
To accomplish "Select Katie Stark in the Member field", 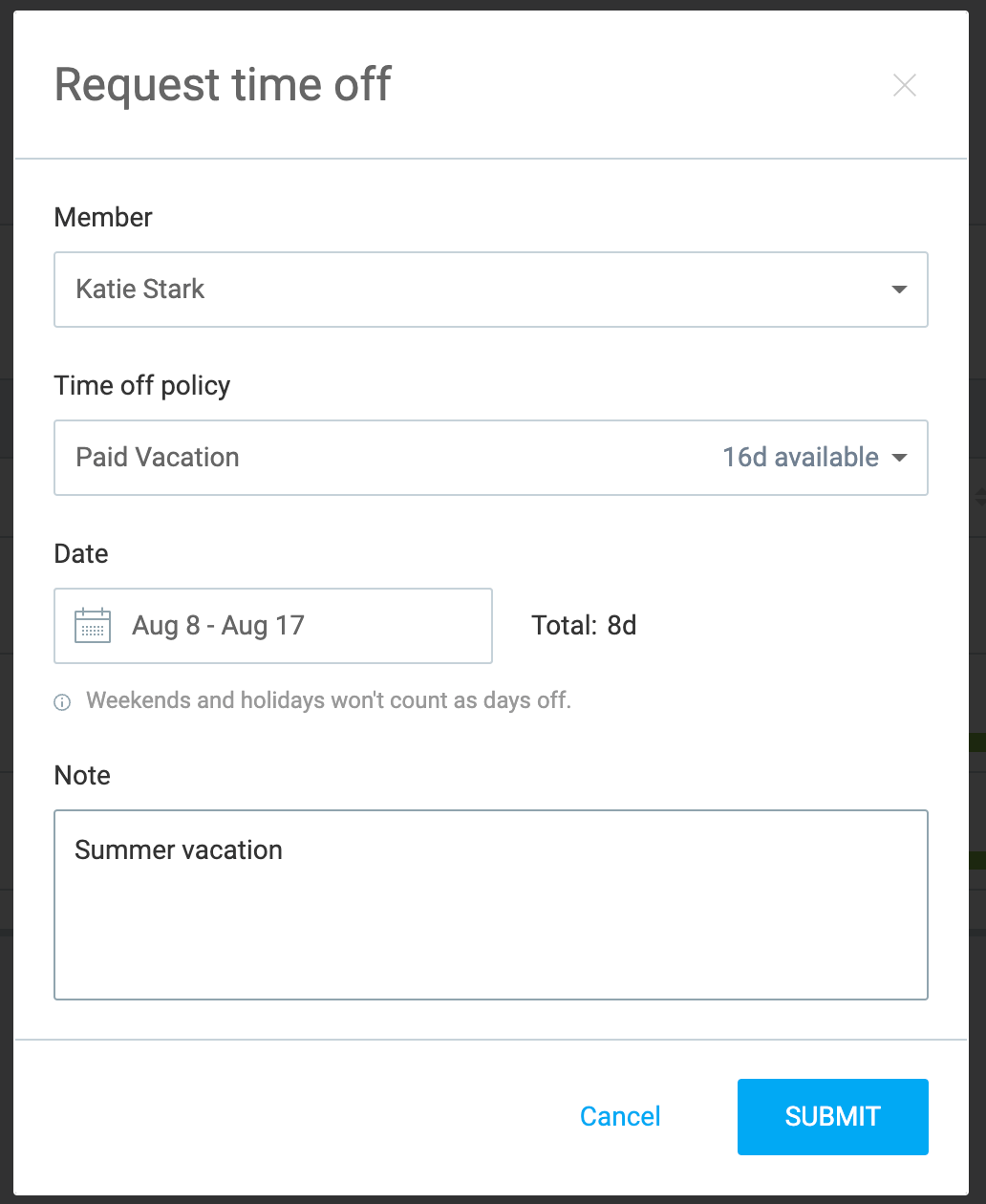I will pyautogui.click(x=139, y=290).
